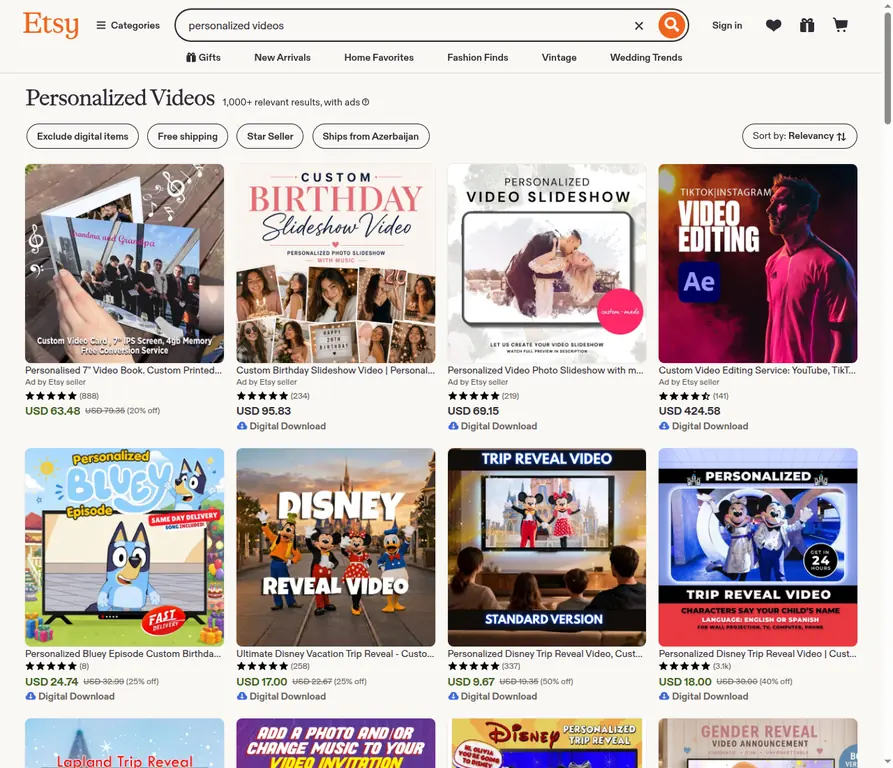Click price USD 9.67

tap(470, 681)
